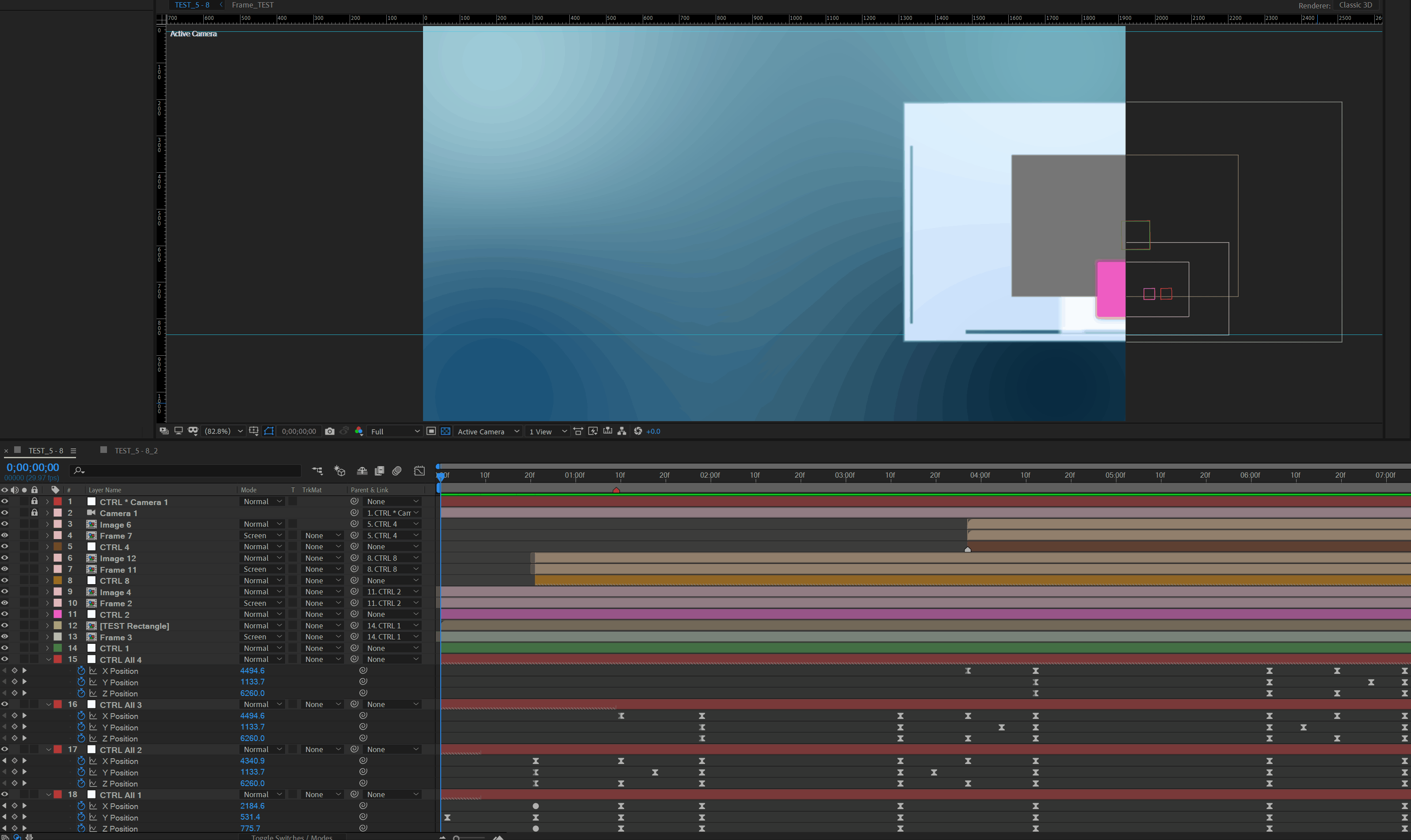Click CTRL 2 layer pink label swatch
The width and height of the screenshot is (1411, 840).
(x=58, y=614)
